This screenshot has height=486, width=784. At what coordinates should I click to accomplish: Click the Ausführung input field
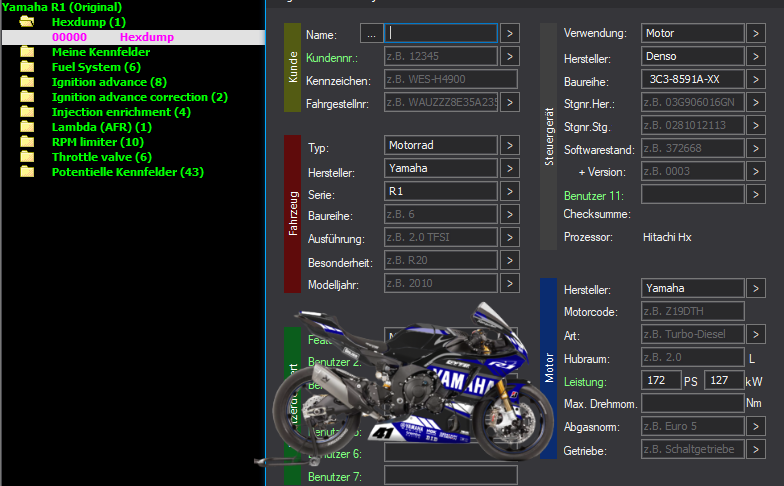pos(441,238)
